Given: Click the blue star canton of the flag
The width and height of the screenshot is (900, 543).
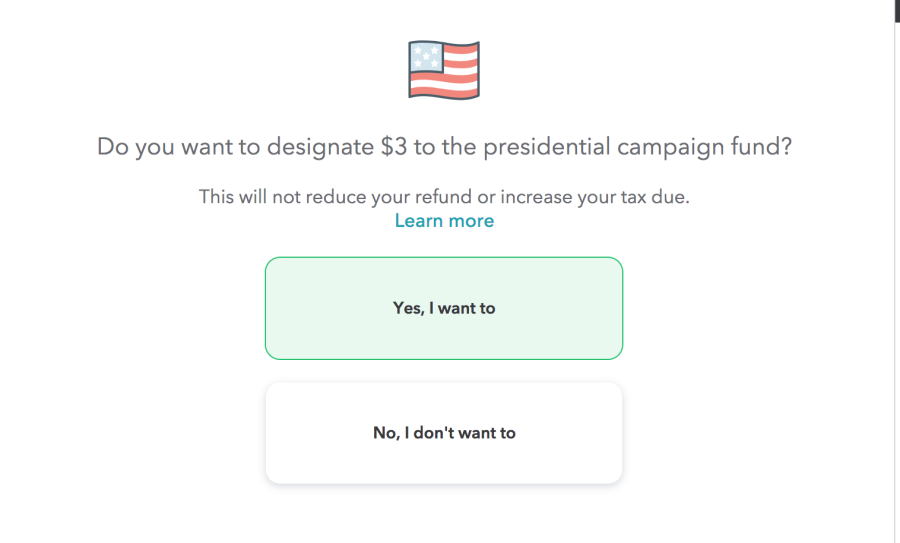Looking at the screenshot, I should pos(426,57).
